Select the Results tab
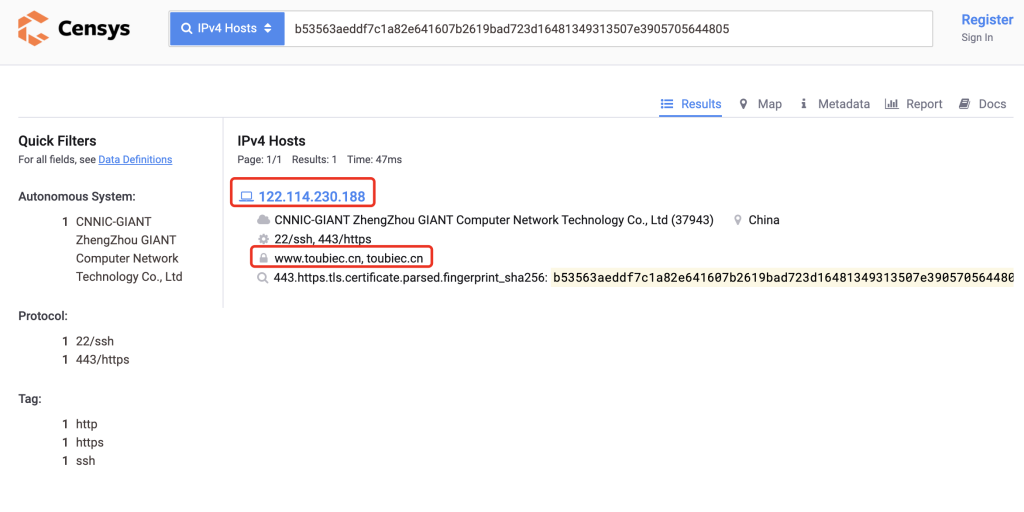This screenshot has width=1024, height=512. (691, 104)
